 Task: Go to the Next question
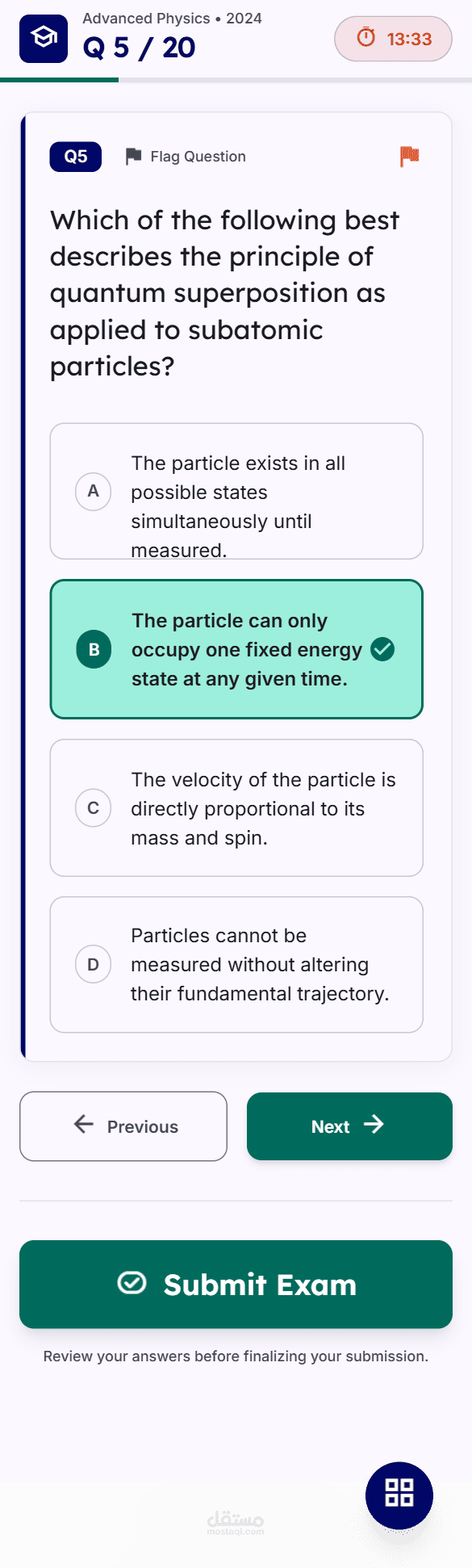pyautogui.click(x=349, y=1126)
